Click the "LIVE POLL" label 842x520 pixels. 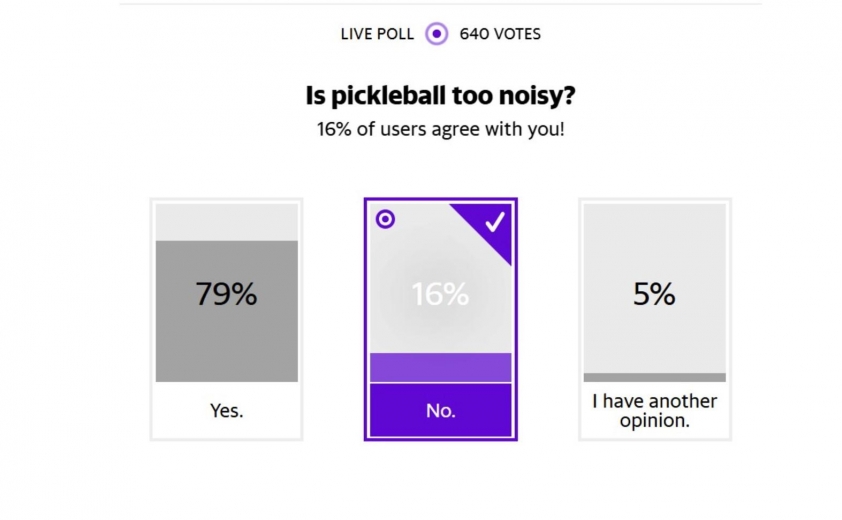[x=377, y=34]
